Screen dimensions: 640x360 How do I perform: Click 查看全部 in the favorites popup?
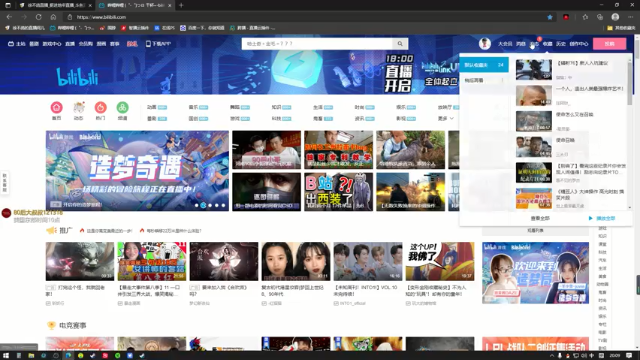coord(540,218)
